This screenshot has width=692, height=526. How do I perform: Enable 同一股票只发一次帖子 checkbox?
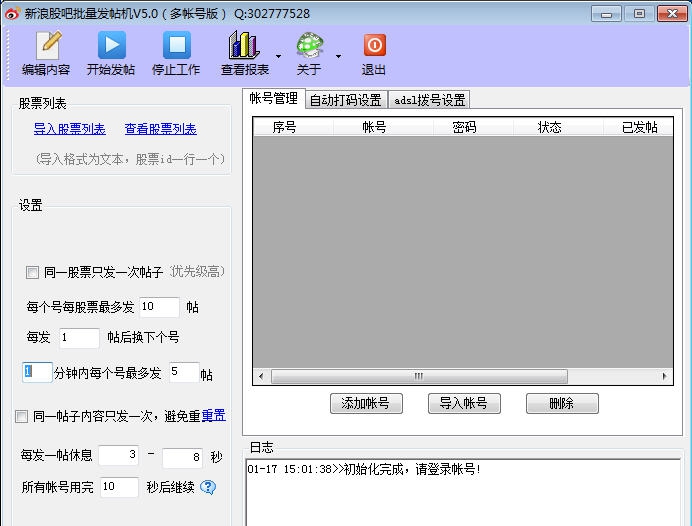33,273
